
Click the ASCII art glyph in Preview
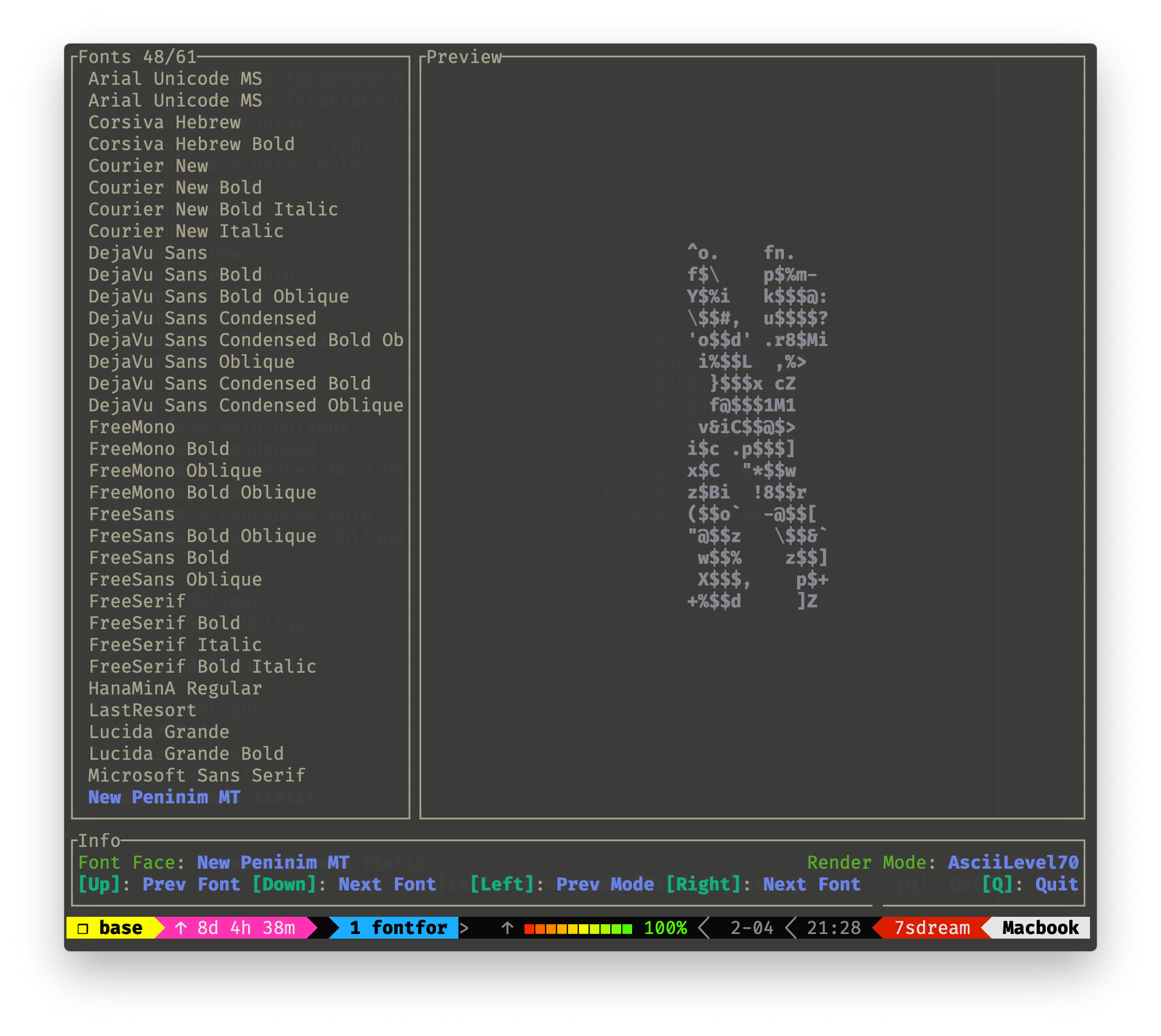click(x=758, y=427)
